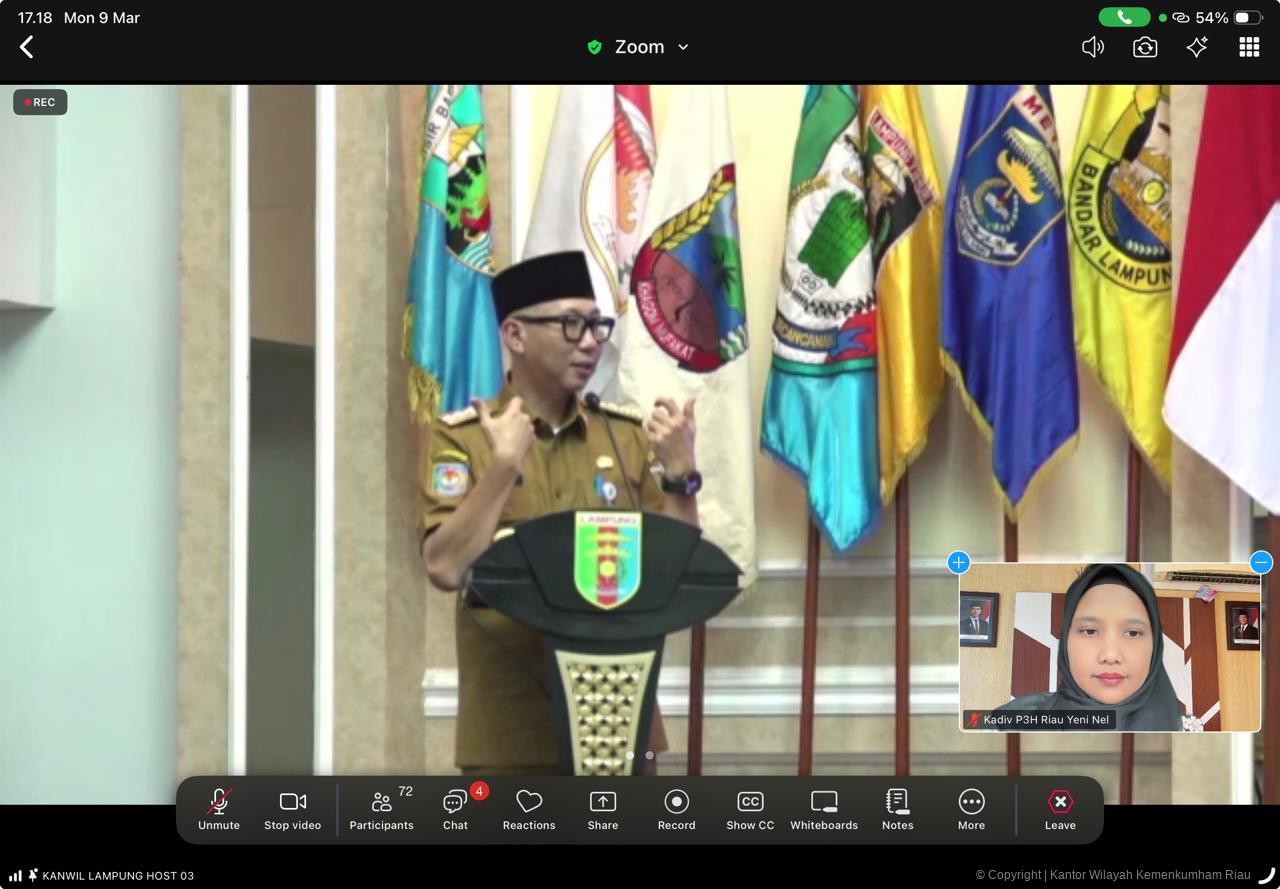Open the Whiteboards option
The height and width of the screenshot is (889, 1280).
coord(824,809)
